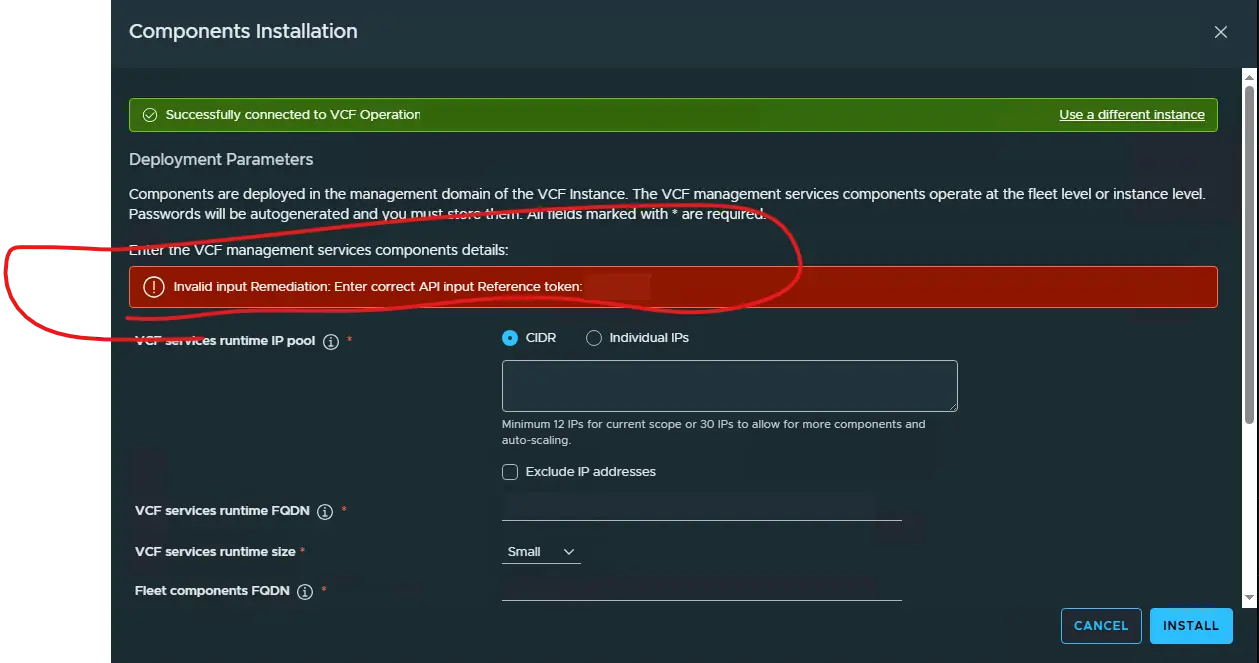Image resolution: width=1259 pixels, height=663 pixels.
Task: Click info icon next to VCF services runtime IP pool
Action: (331, 341)
